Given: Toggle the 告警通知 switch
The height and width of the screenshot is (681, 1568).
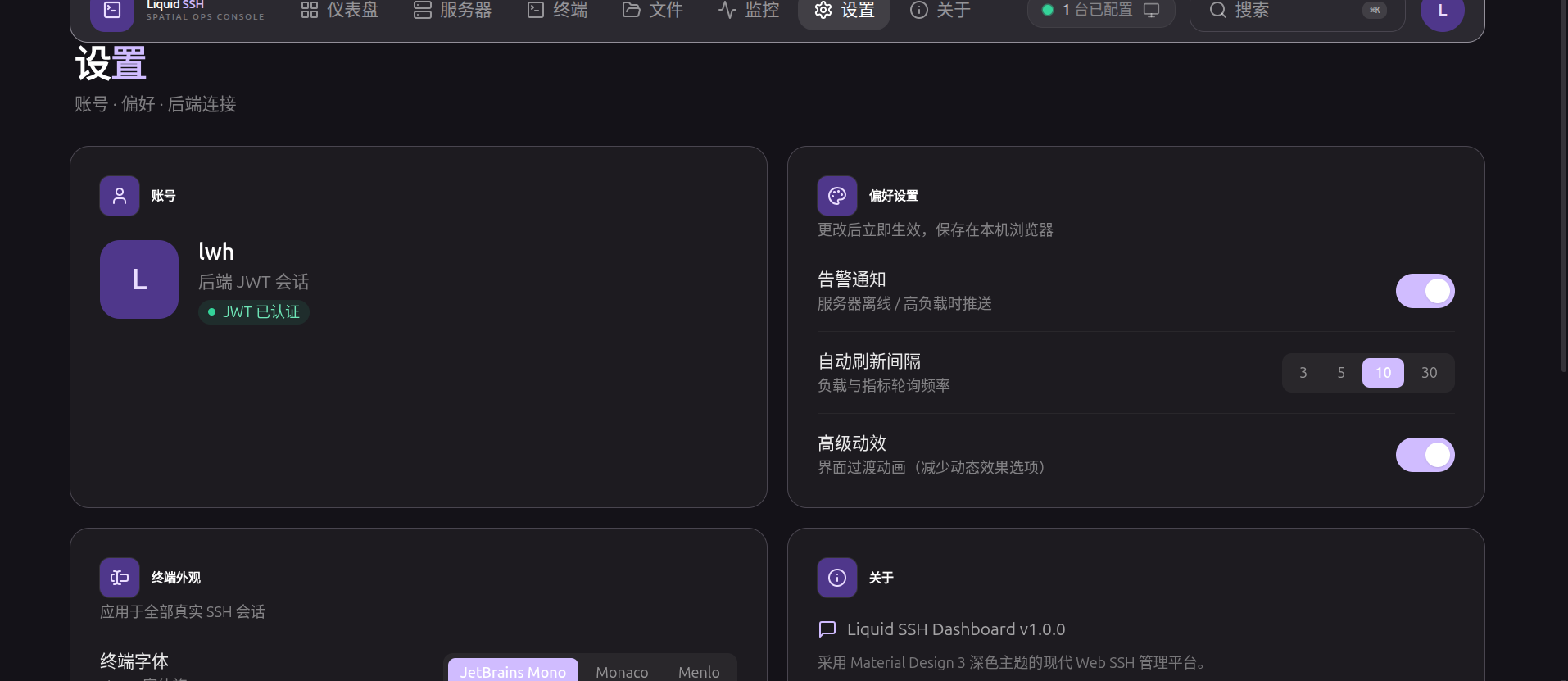Looking at the screenshot, I should tap(1425, 291).
